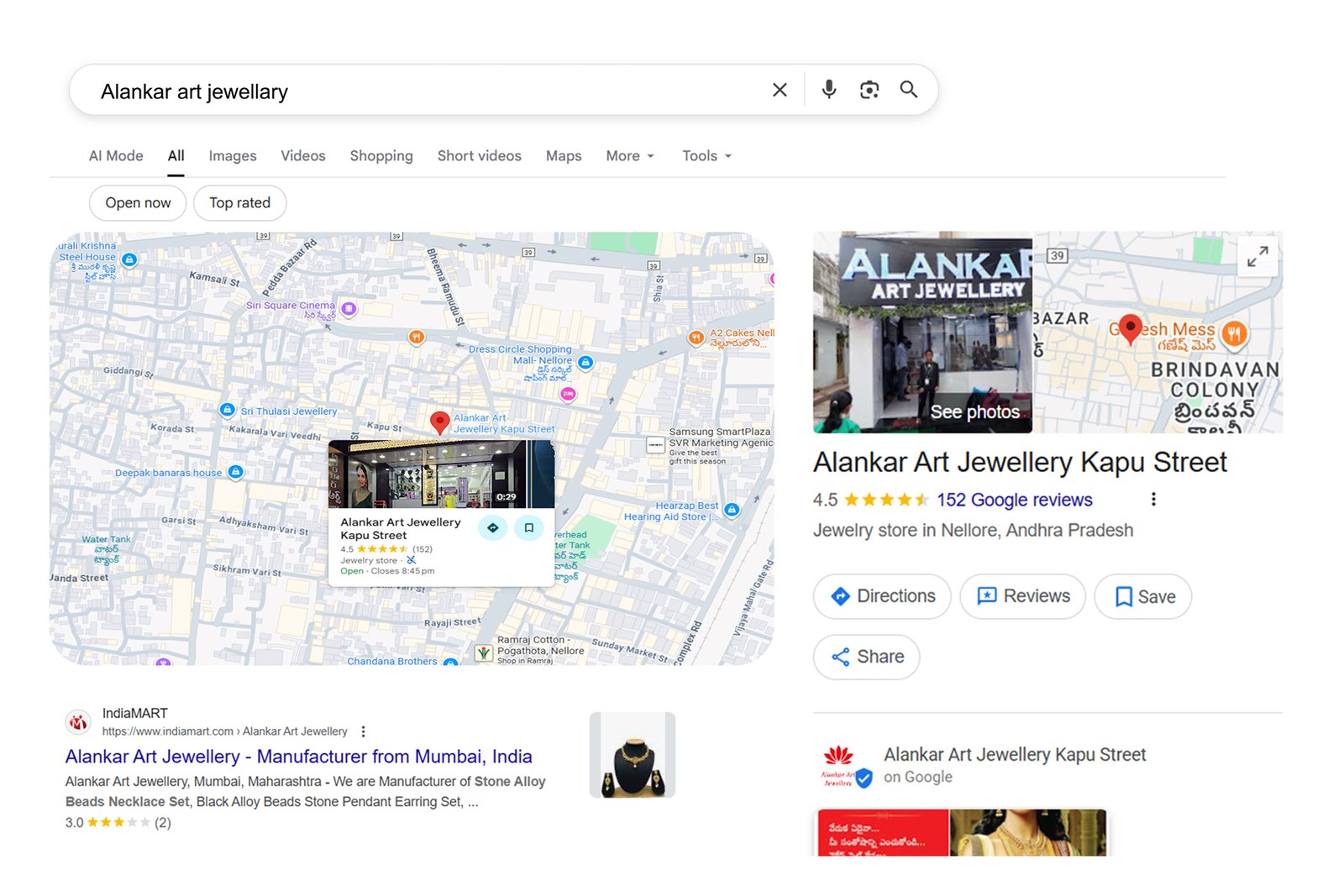Click the directions icon on the map popup card
The height and width of the screenshot is (896, 1344).
pyautogui.click(x=493, y=527)
